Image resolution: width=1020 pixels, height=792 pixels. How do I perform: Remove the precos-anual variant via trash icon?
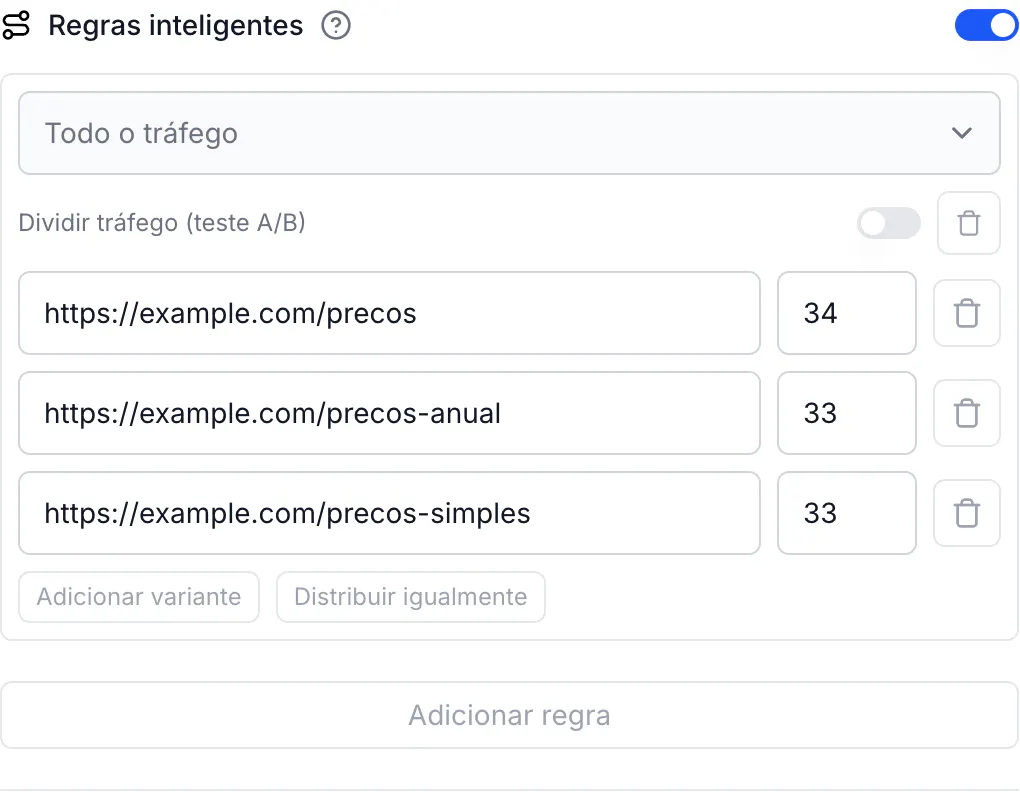[x=966, y=413]
